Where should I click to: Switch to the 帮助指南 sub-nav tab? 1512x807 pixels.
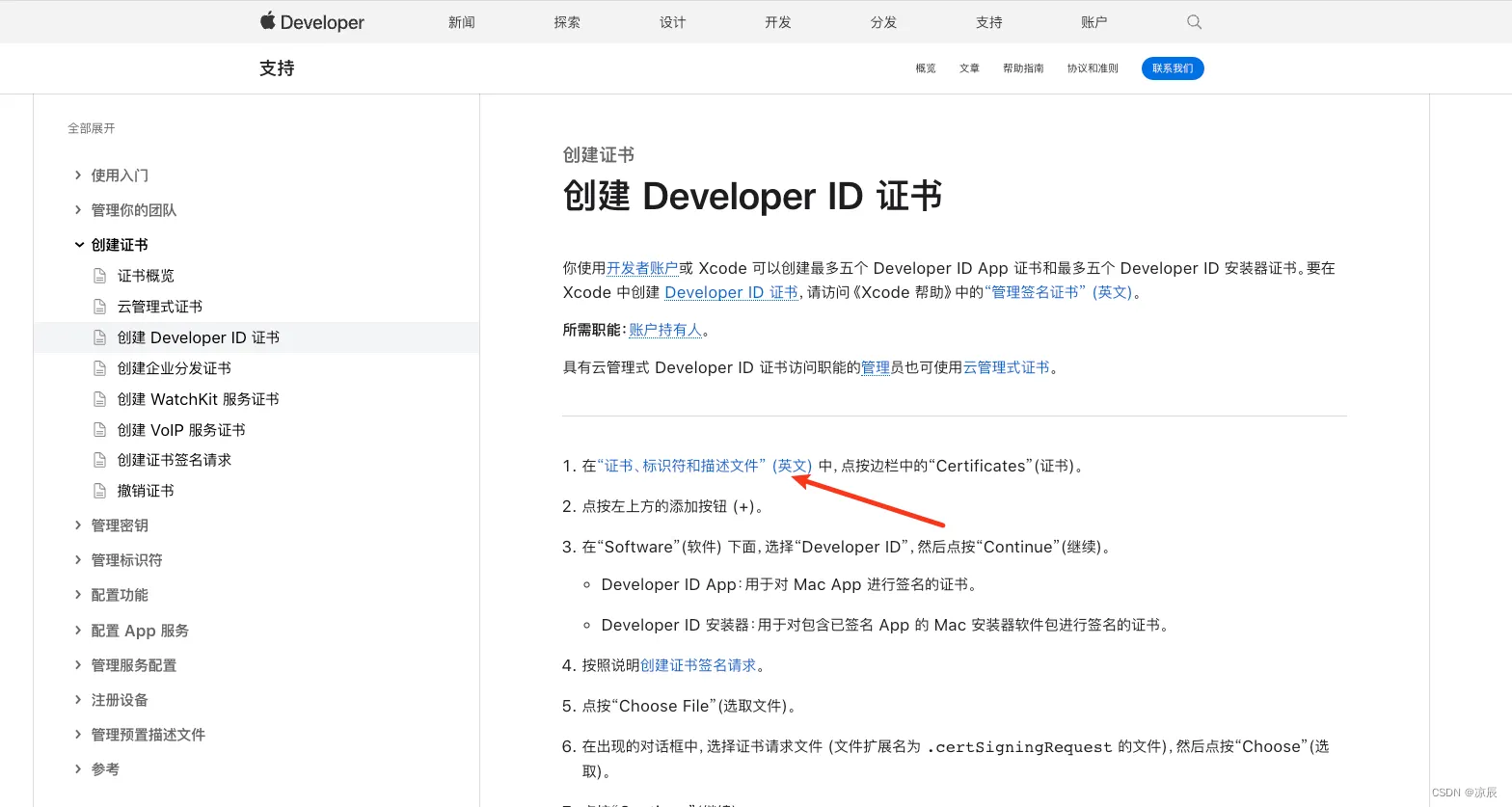click(x=1023, y=68)
